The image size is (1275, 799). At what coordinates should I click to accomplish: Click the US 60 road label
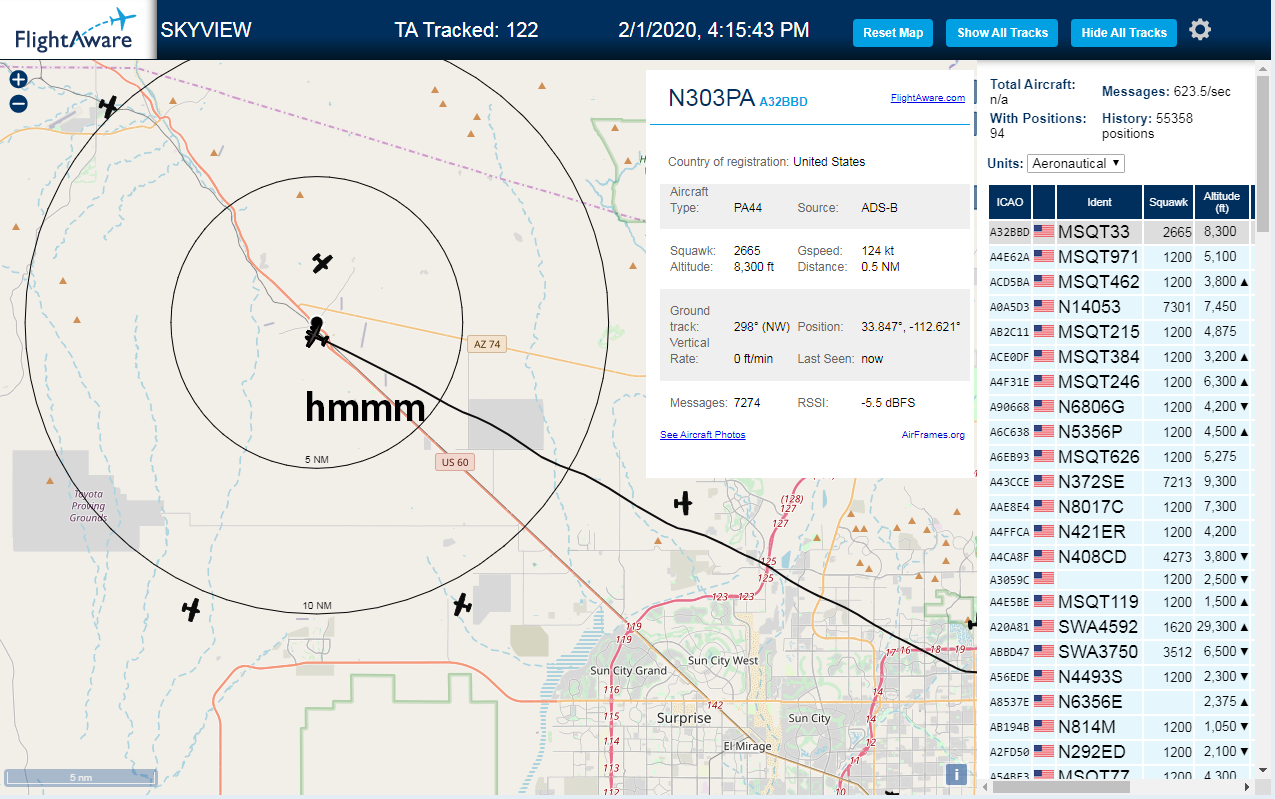pyautogui.click(x=455, y=462)
